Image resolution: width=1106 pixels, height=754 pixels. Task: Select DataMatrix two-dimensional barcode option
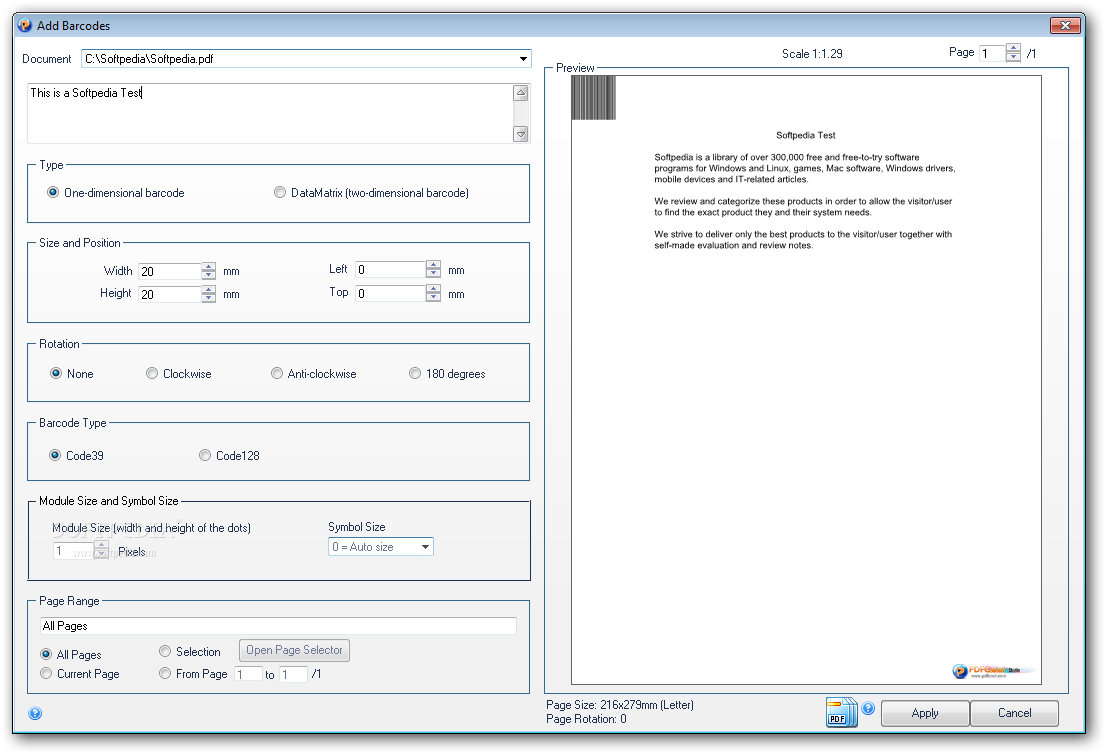coord(280,192)
